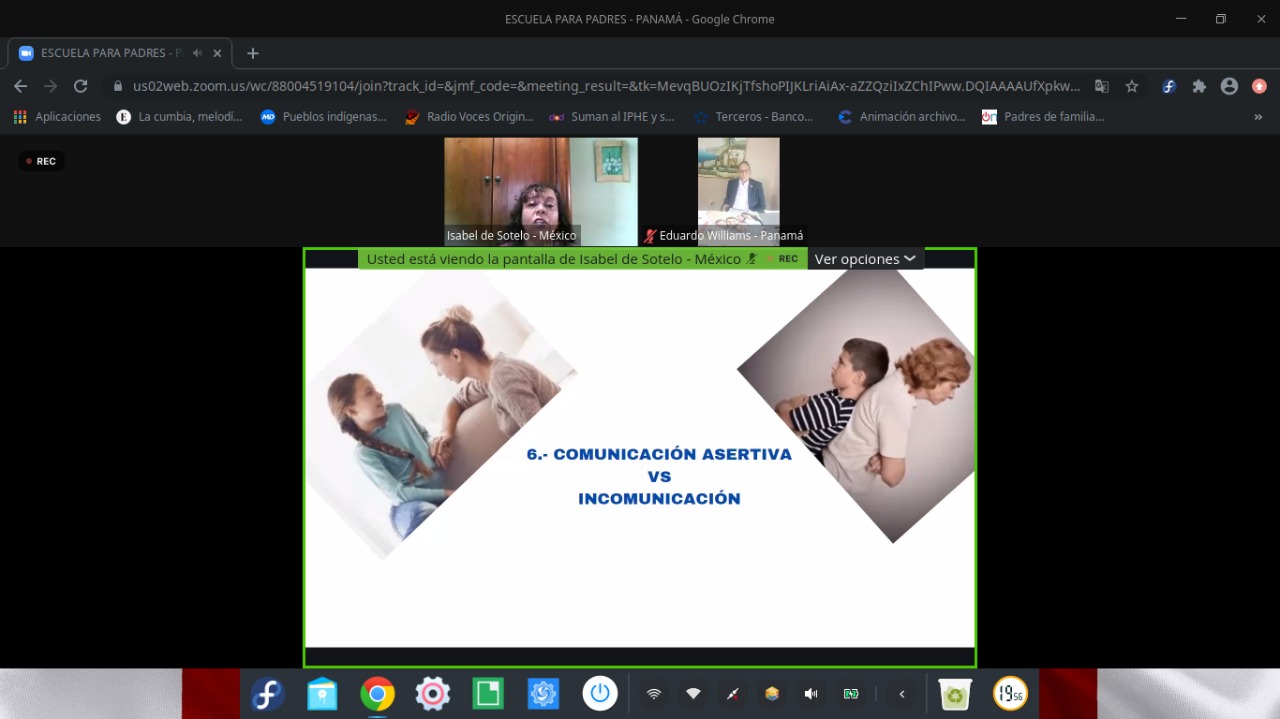Open the Aplicaciones bookmarks shortcut
The width and height of the screenshot is (1280, 719).
[57, 117]
